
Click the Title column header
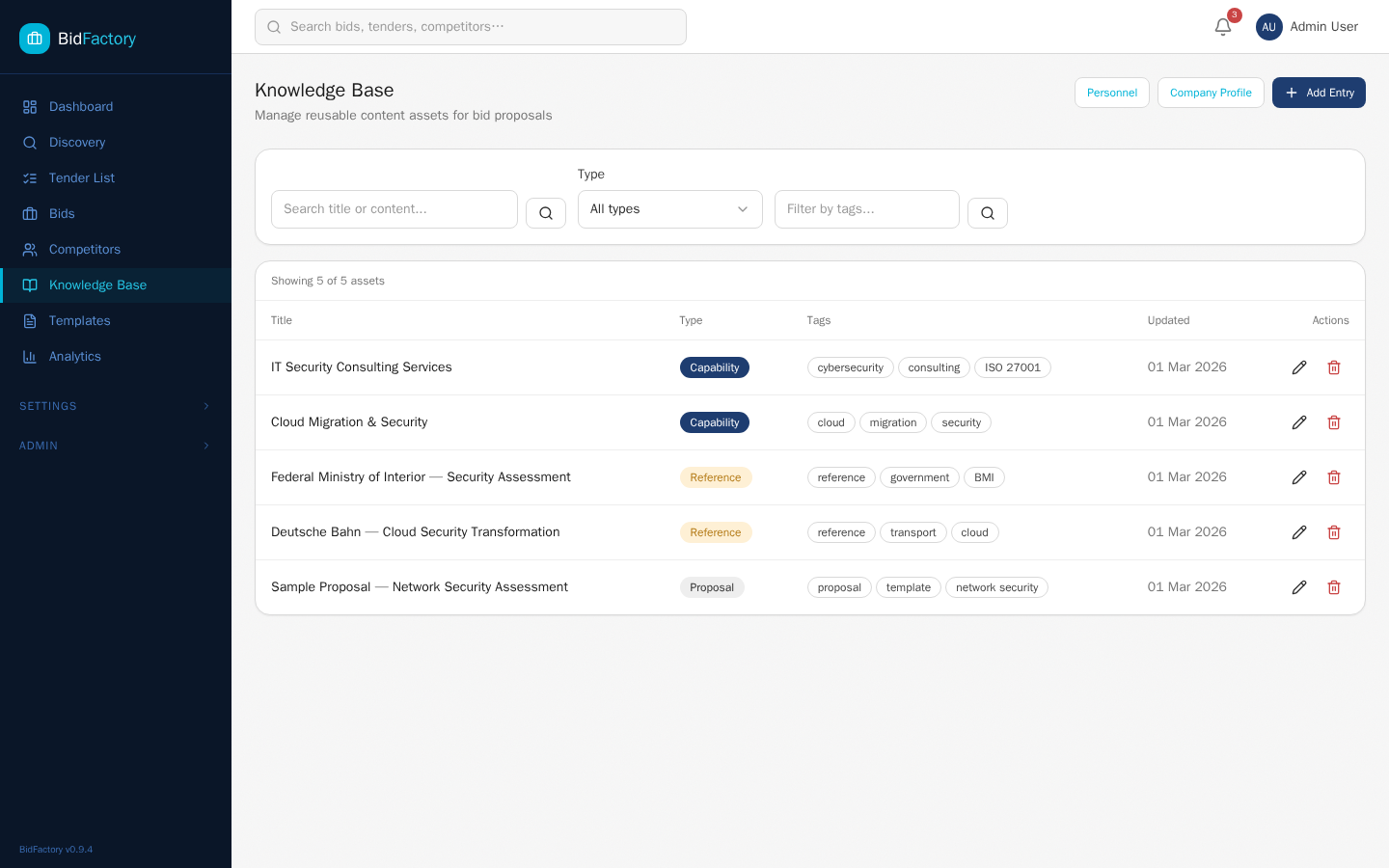pos(282,320)
